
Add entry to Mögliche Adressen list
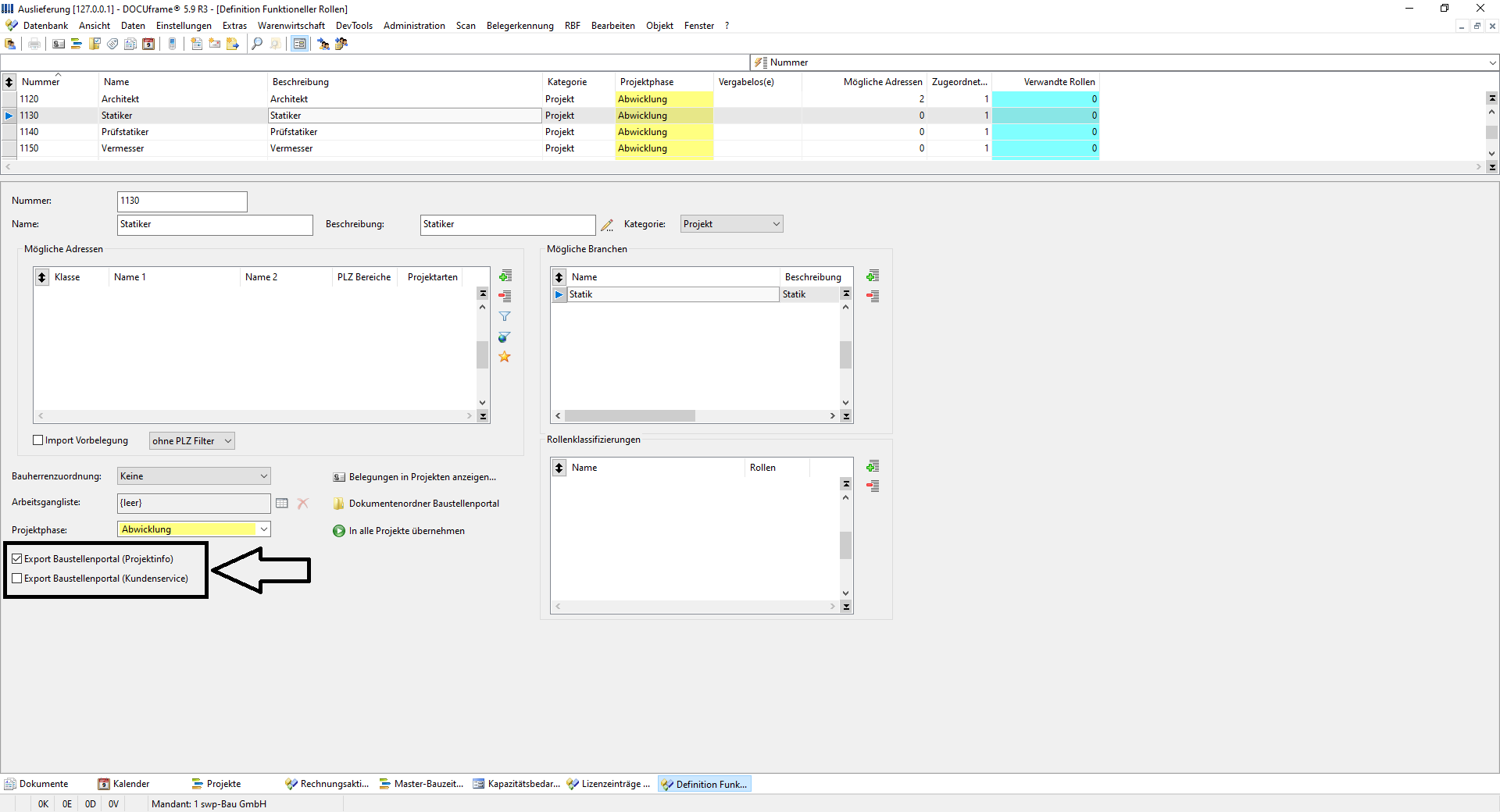[505, 276]
